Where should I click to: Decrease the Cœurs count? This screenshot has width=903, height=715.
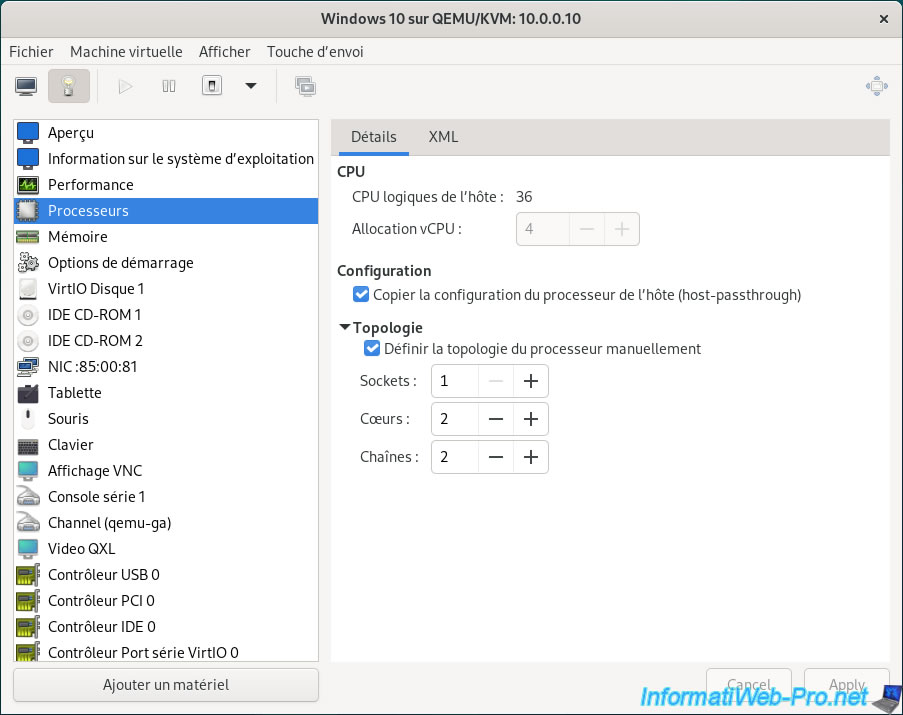tap(496, 419)
